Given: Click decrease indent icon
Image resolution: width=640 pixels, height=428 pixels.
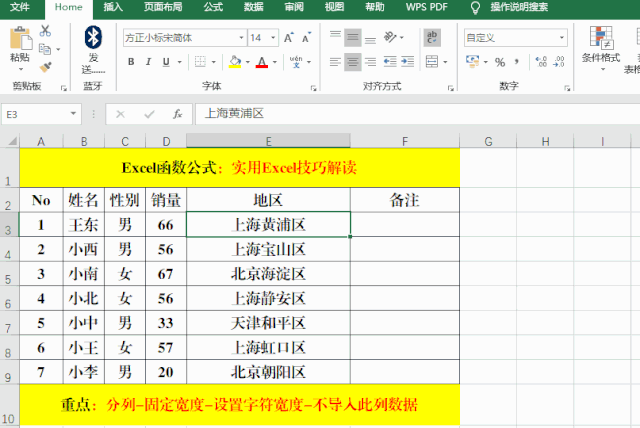Looking at the screenshot, I should [x=390, y=62].
